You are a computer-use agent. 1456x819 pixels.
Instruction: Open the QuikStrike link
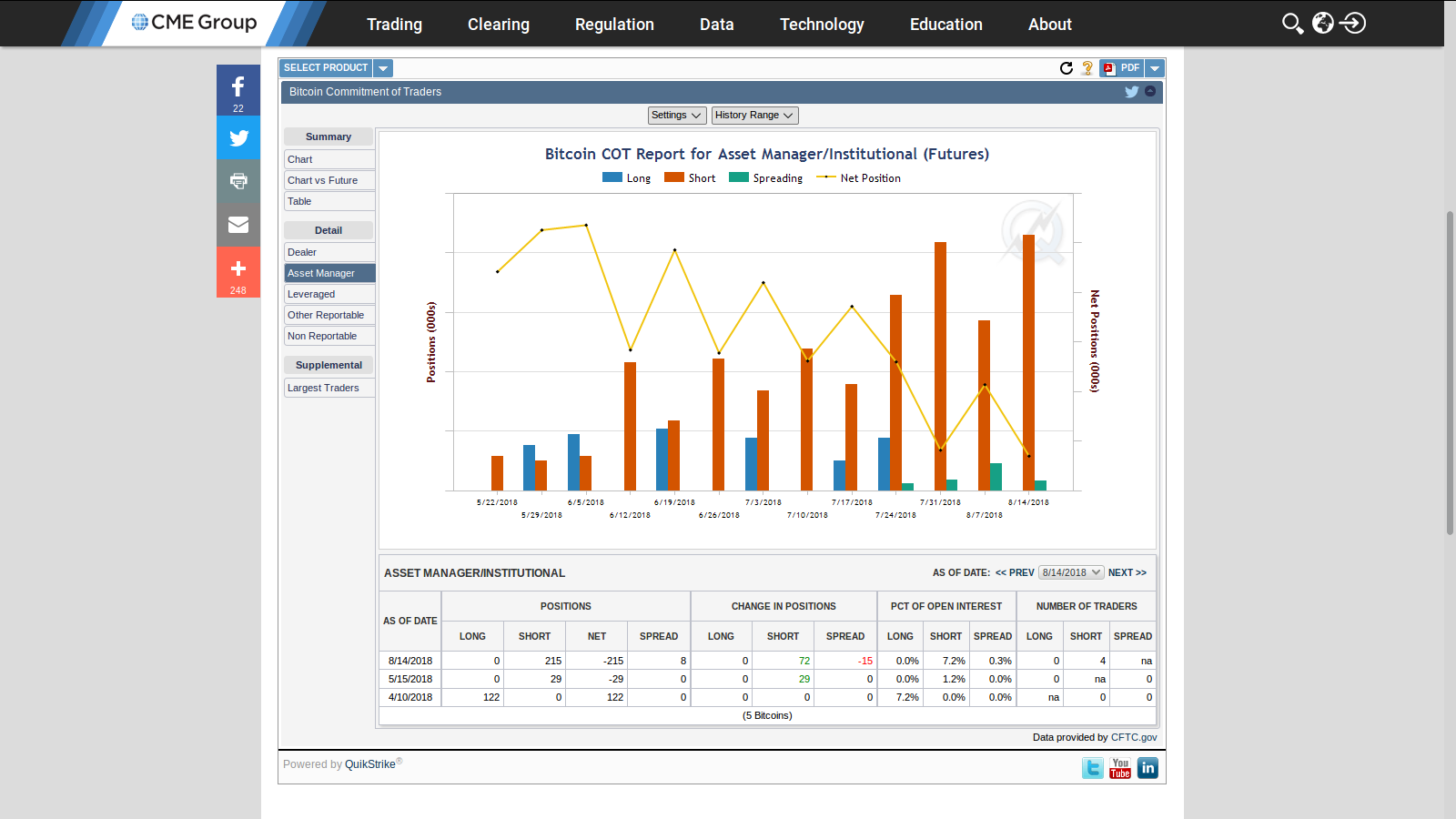click(x=370, y=764)
